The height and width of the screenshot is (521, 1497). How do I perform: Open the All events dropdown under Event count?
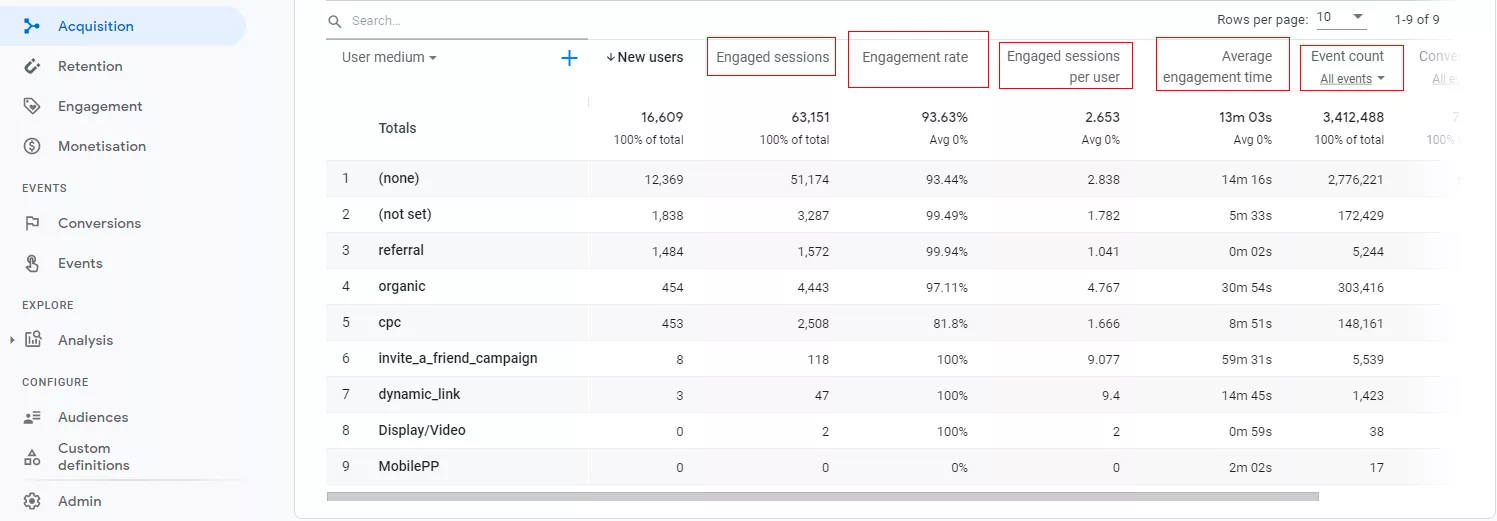coord(1352,79)
